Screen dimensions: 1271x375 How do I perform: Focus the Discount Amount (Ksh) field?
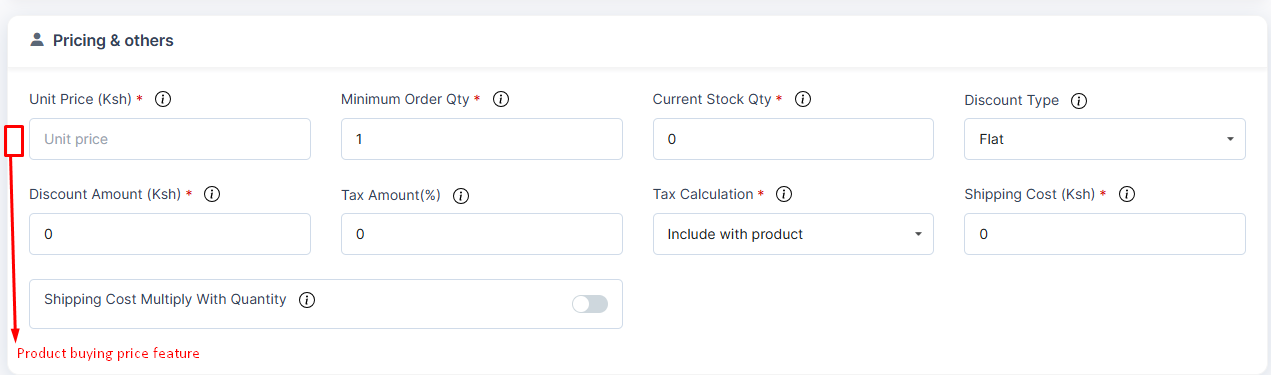point(170,234)
